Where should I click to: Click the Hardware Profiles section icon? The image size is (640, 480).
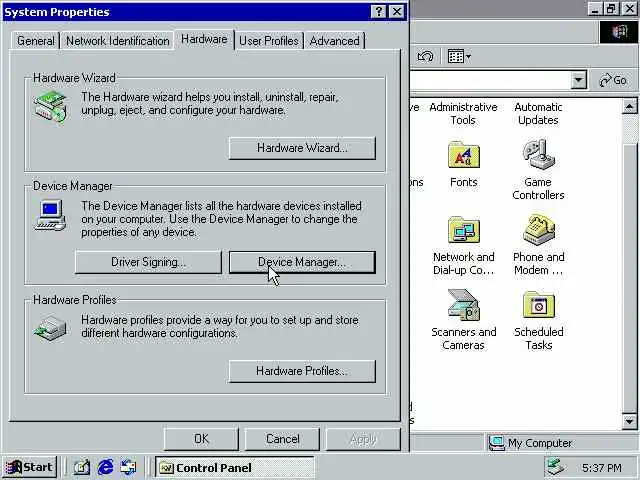[x=50, y=328]
